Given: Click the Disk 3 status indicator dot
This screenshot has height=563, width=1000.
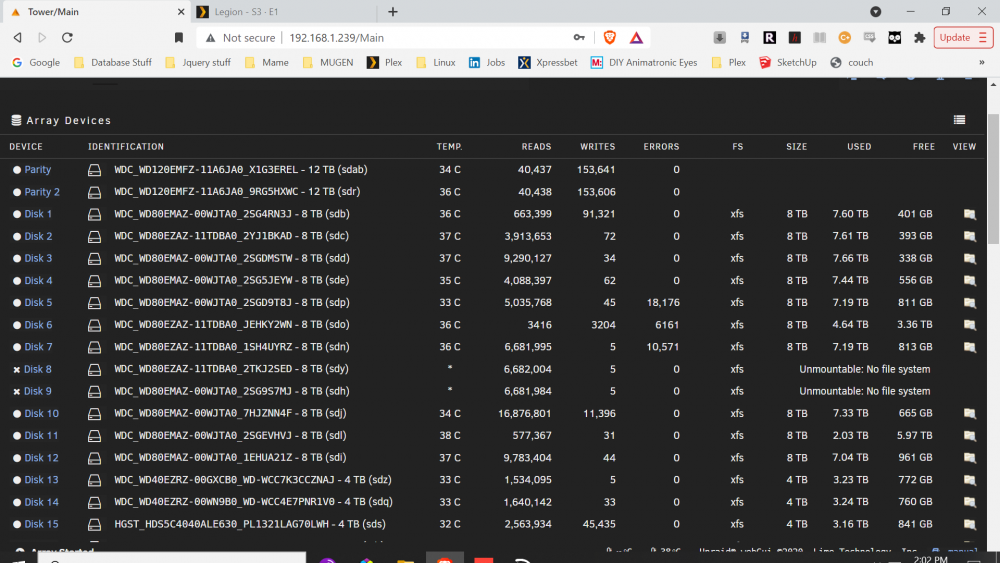Looking at the screenshot, I should (17, 259).
